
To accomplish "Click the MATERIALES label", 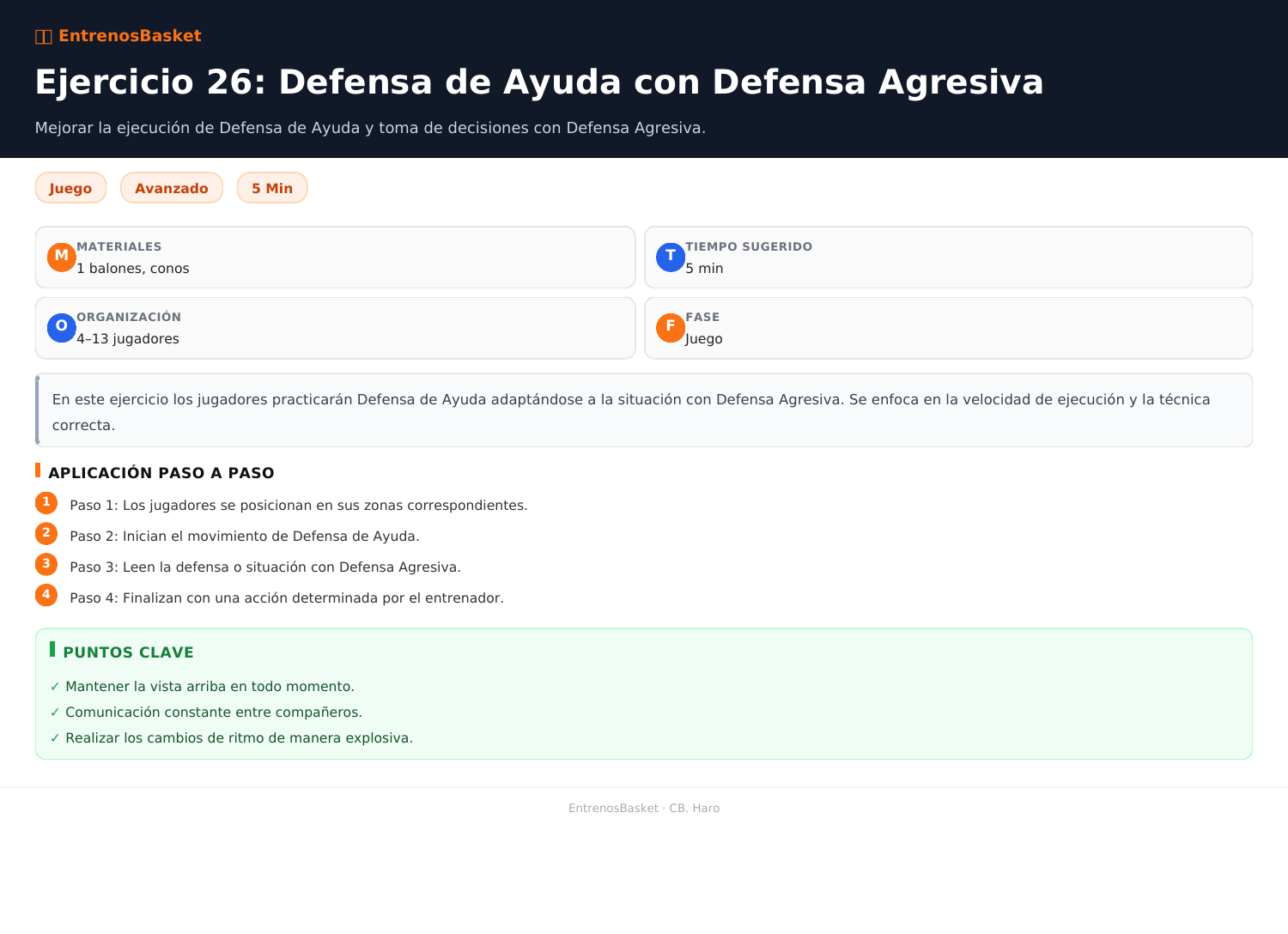I will coord(119,246).
